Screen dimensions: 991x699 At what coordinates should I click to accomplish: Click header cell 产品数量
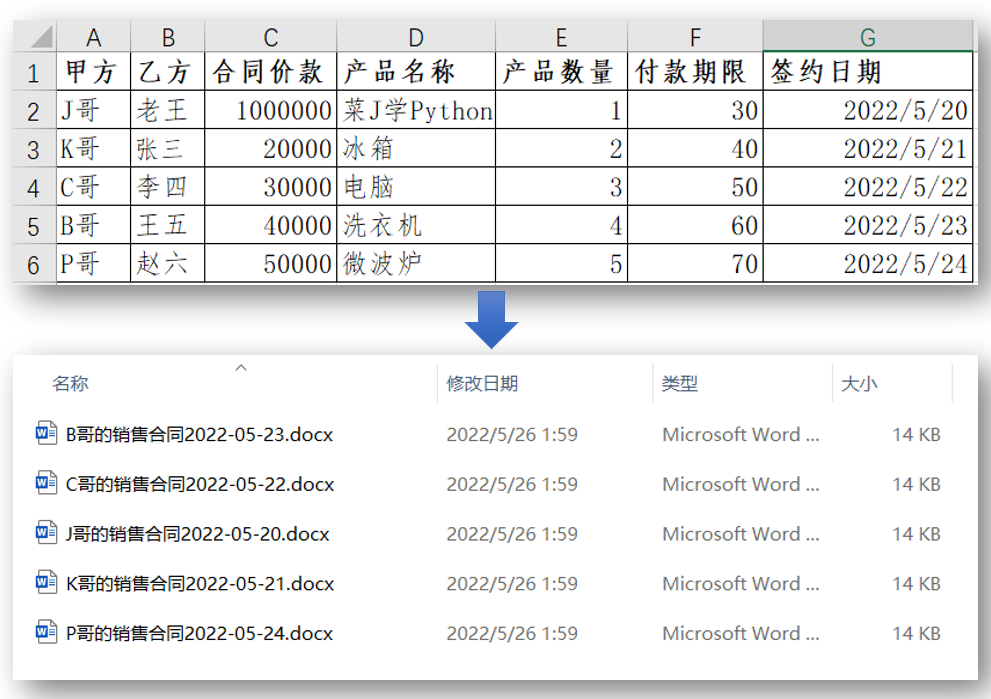(561, 71)
